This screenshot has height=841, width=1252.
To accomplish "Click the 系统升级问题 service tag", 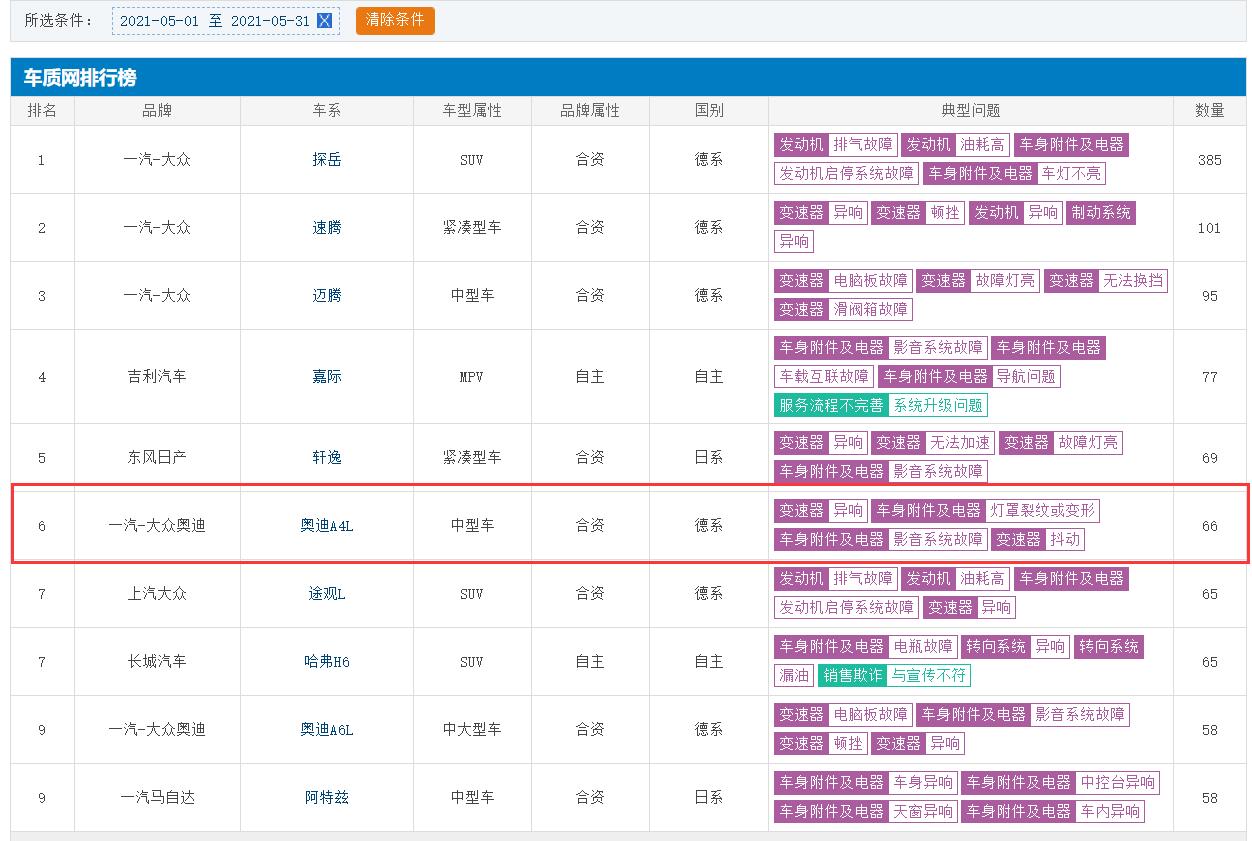I will point(938,405).
